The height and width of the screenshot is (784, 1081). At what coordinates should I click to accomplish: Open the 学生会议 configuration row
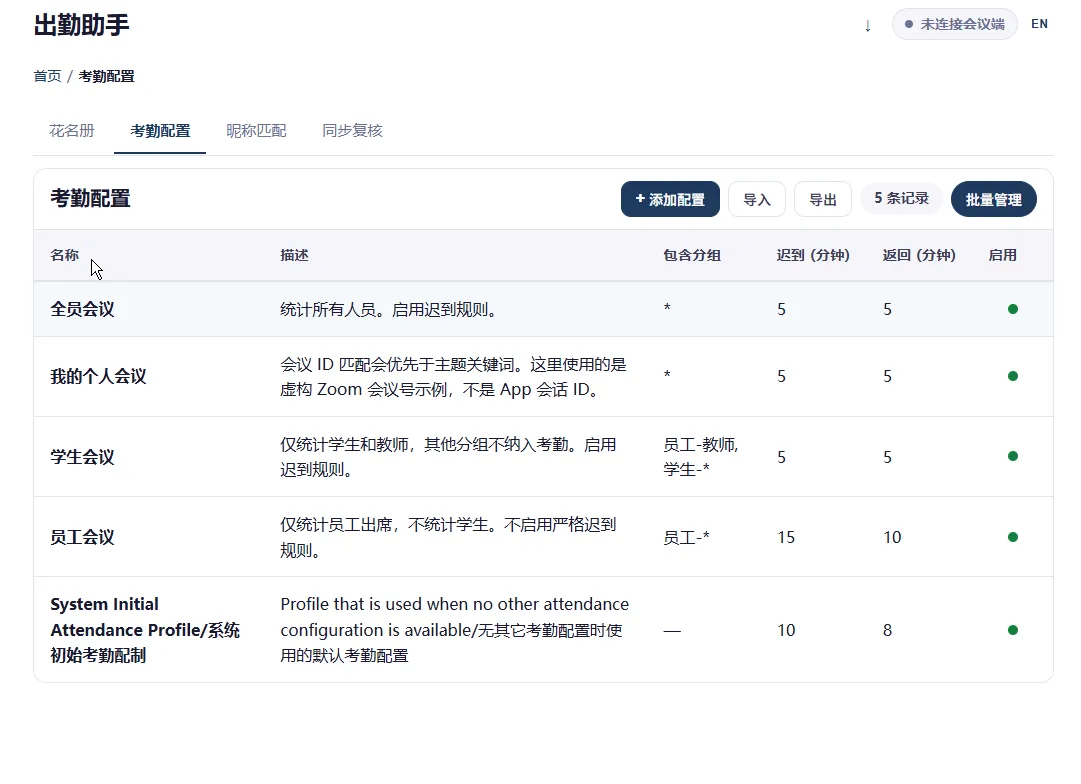[543, 456]
